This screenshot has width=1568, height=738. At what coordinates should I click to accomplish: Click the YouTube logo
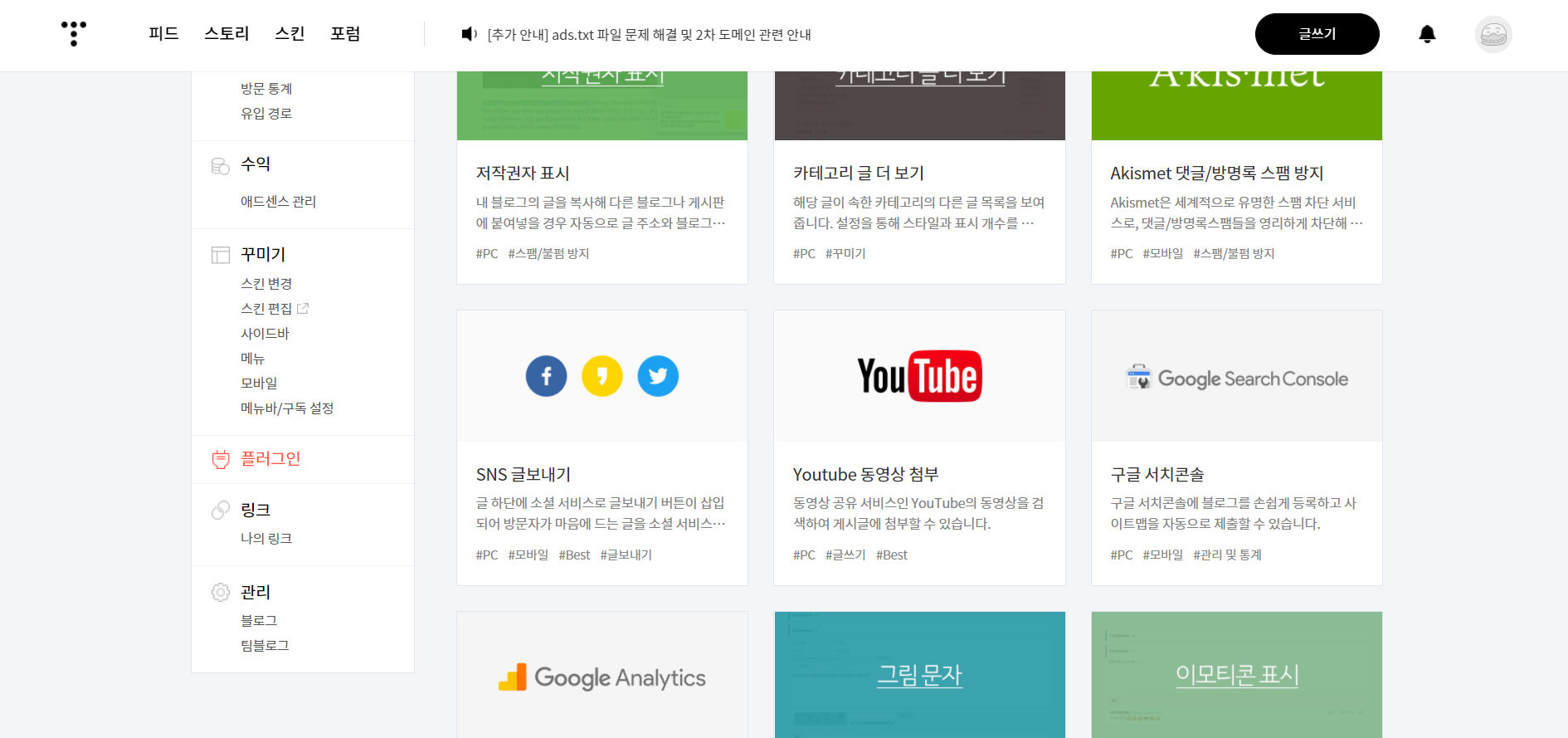click(919, 376)
